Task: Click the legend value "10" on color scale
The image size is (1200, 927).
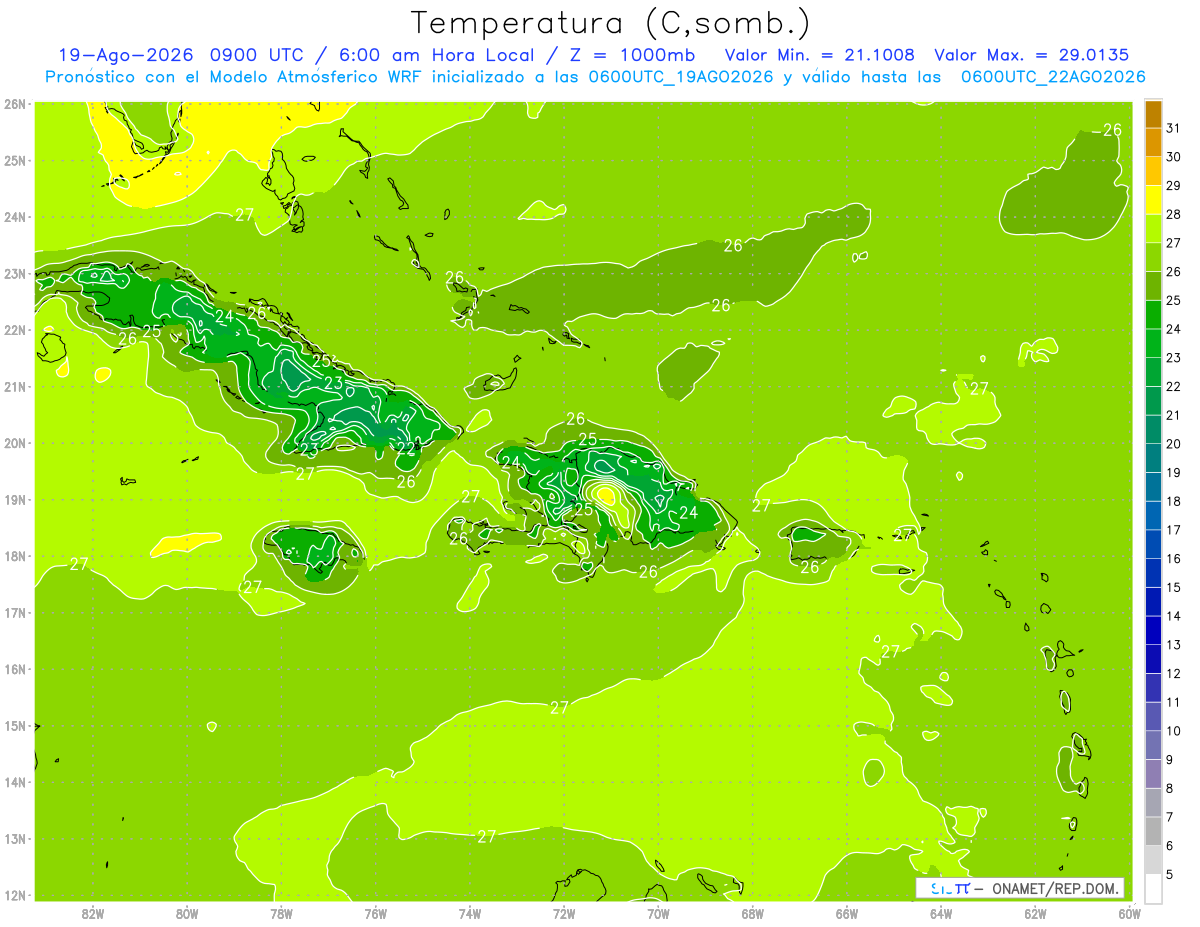Action: pyautogui.click(x=1174, y=731)
